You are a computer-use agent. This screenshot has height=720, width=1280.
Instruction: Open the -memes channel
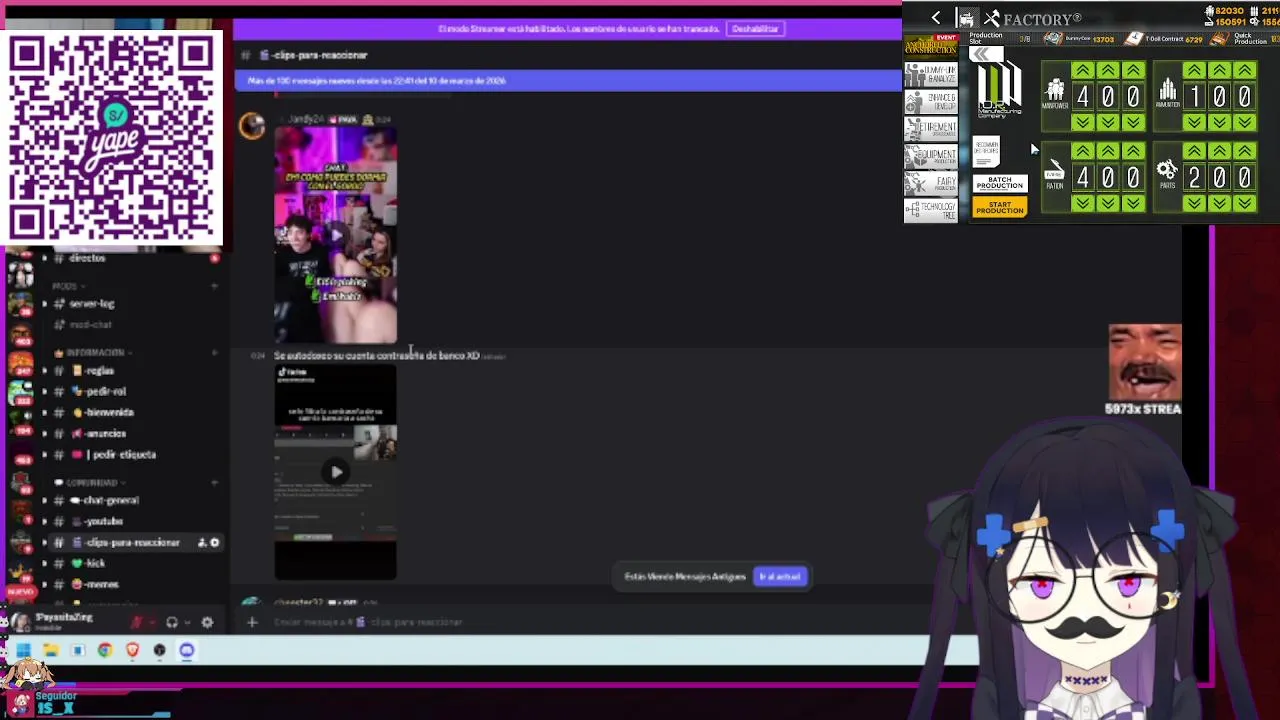point(102,584)
